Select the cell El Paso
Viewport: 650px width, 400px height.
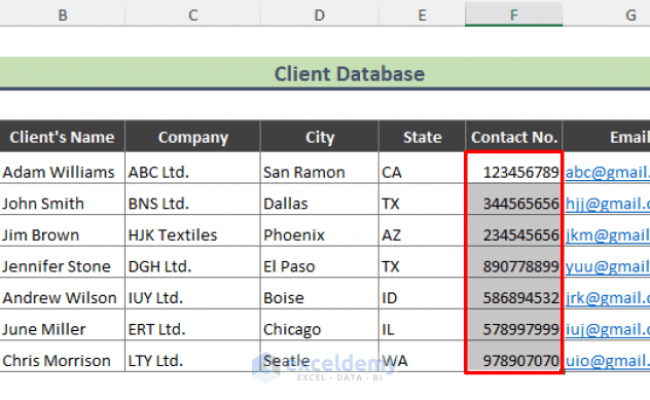(319, 262)
